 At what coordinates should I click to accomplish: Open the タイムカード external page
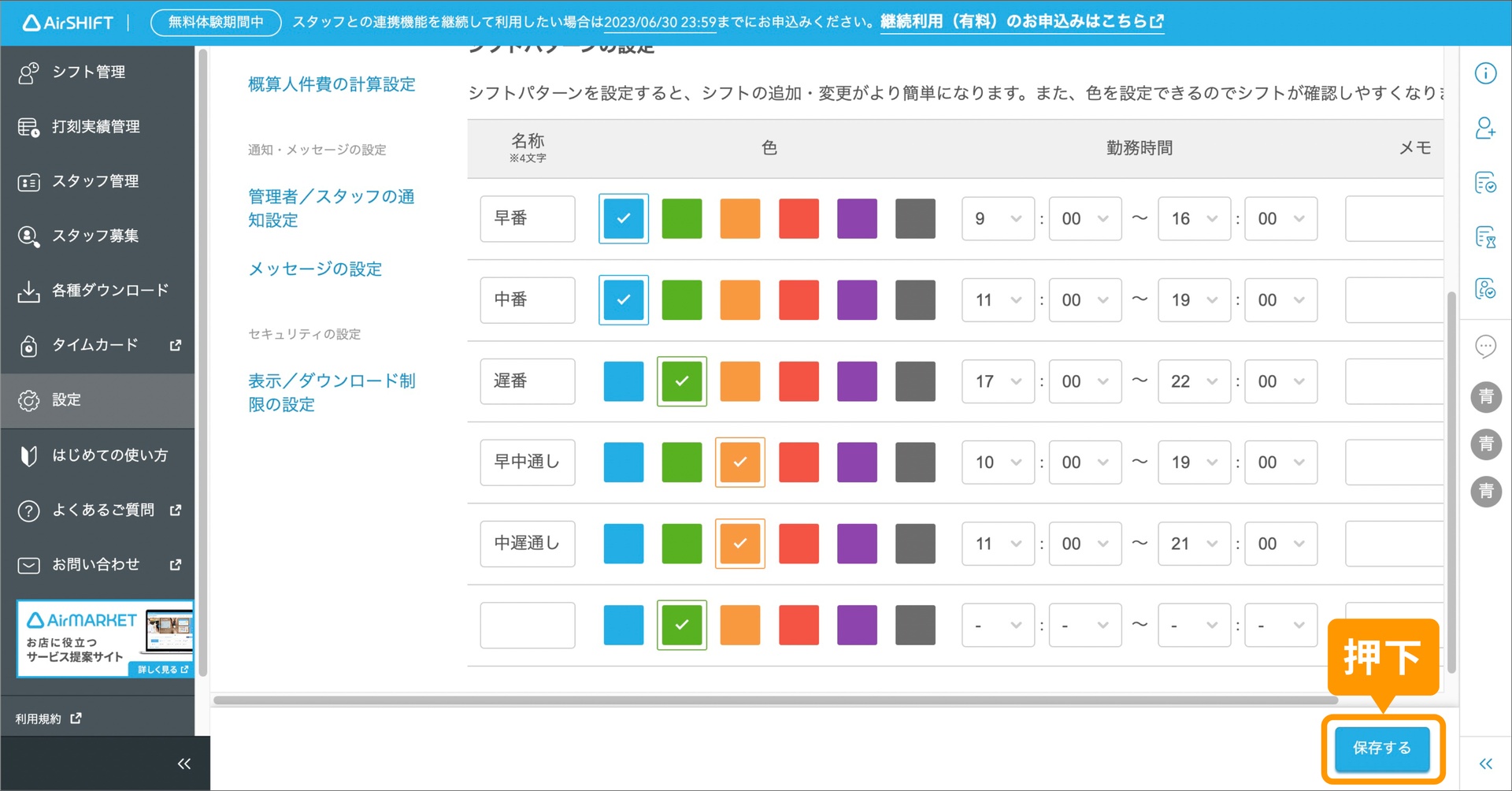(94, 345)
